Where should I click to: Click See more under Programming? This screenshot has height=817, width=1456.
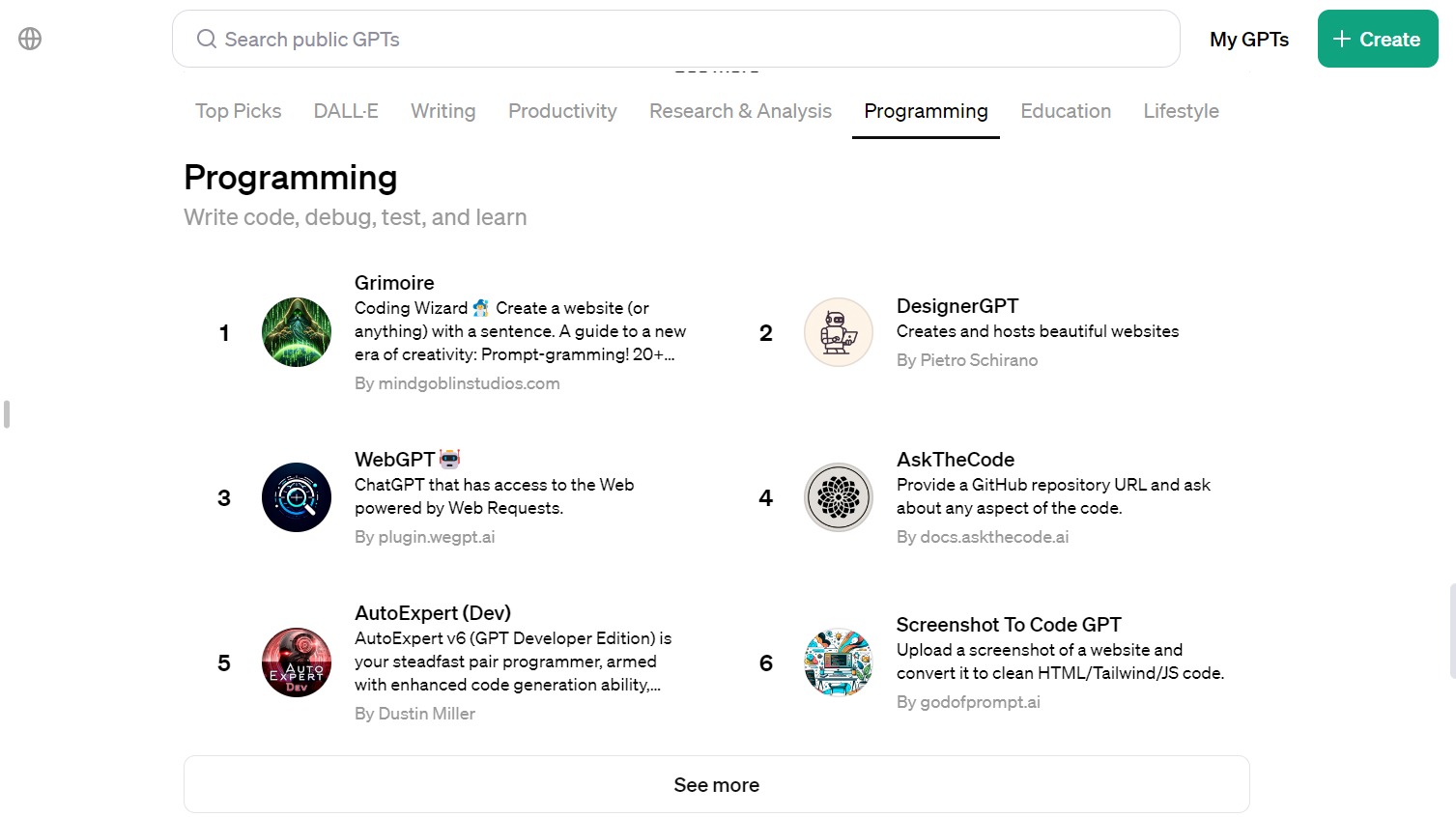click(x=717, y=784)
